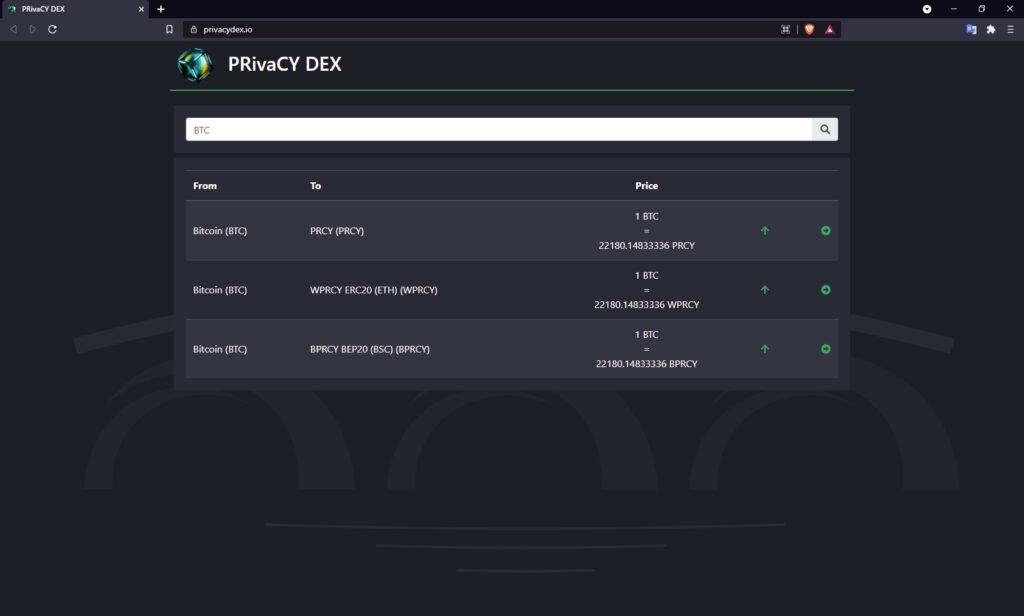Select the PRivaCY DEX browser tab
The width and height of the screenshot is (1024, 616).
[70, 9]
